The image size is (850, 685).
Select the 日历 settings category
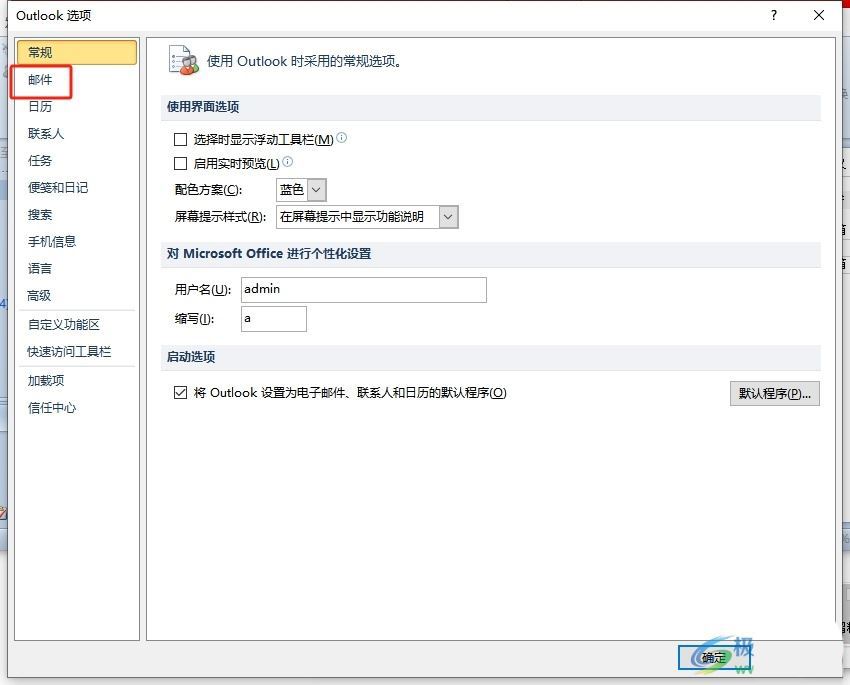pyautogui.click(x=40, y=106)
